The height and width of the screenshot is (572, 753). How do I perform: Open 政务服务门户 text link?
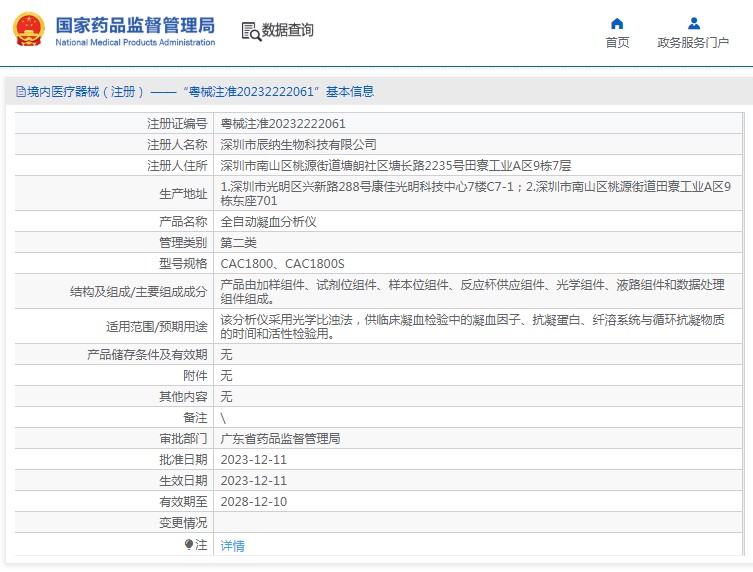[693, 42]
